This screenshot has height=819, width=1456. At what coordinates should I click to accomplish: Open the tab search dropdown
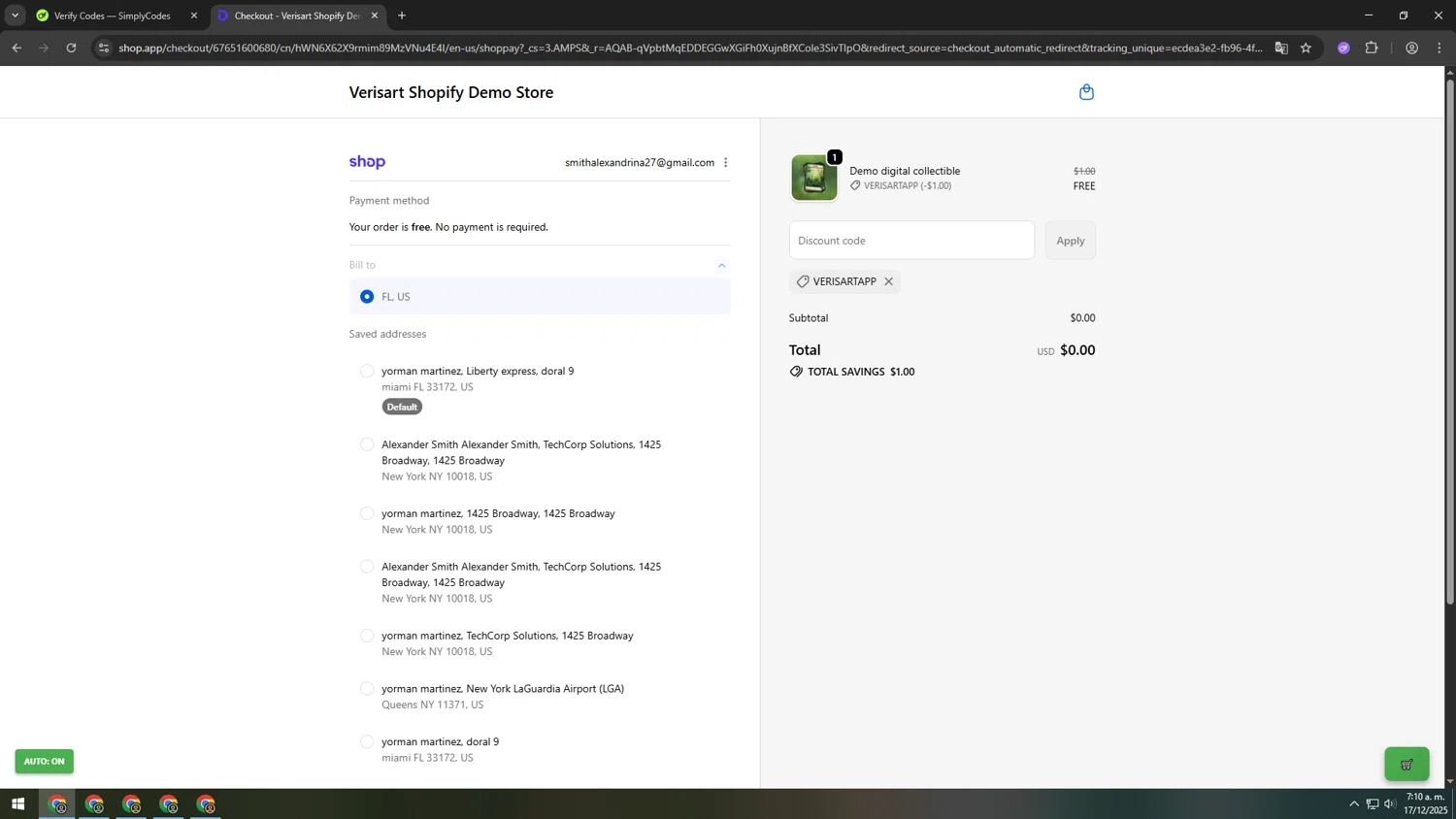click(x=15, y=16)
